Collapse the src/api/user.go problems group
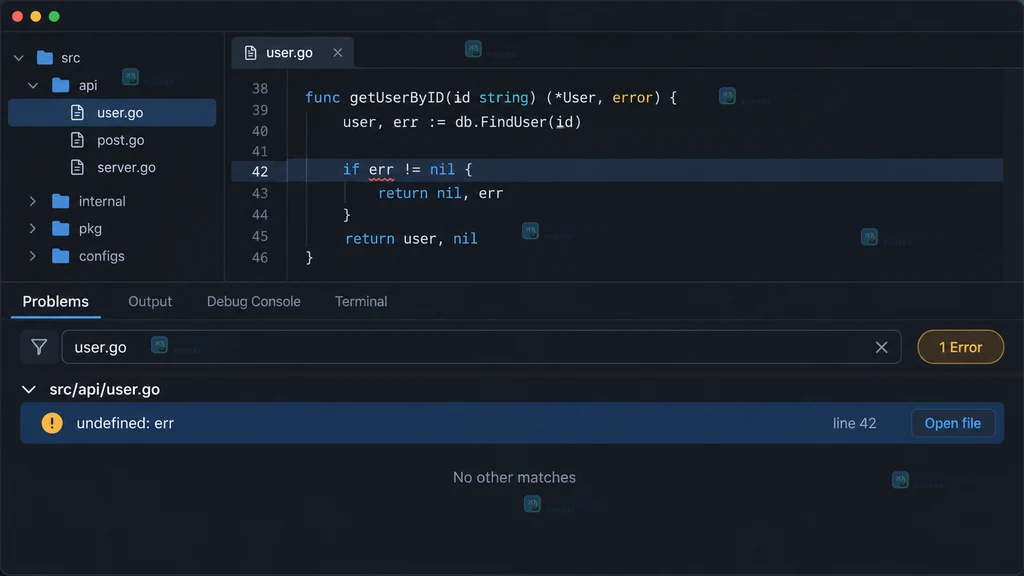The image size is (1024, 576). tap(29, 390)
